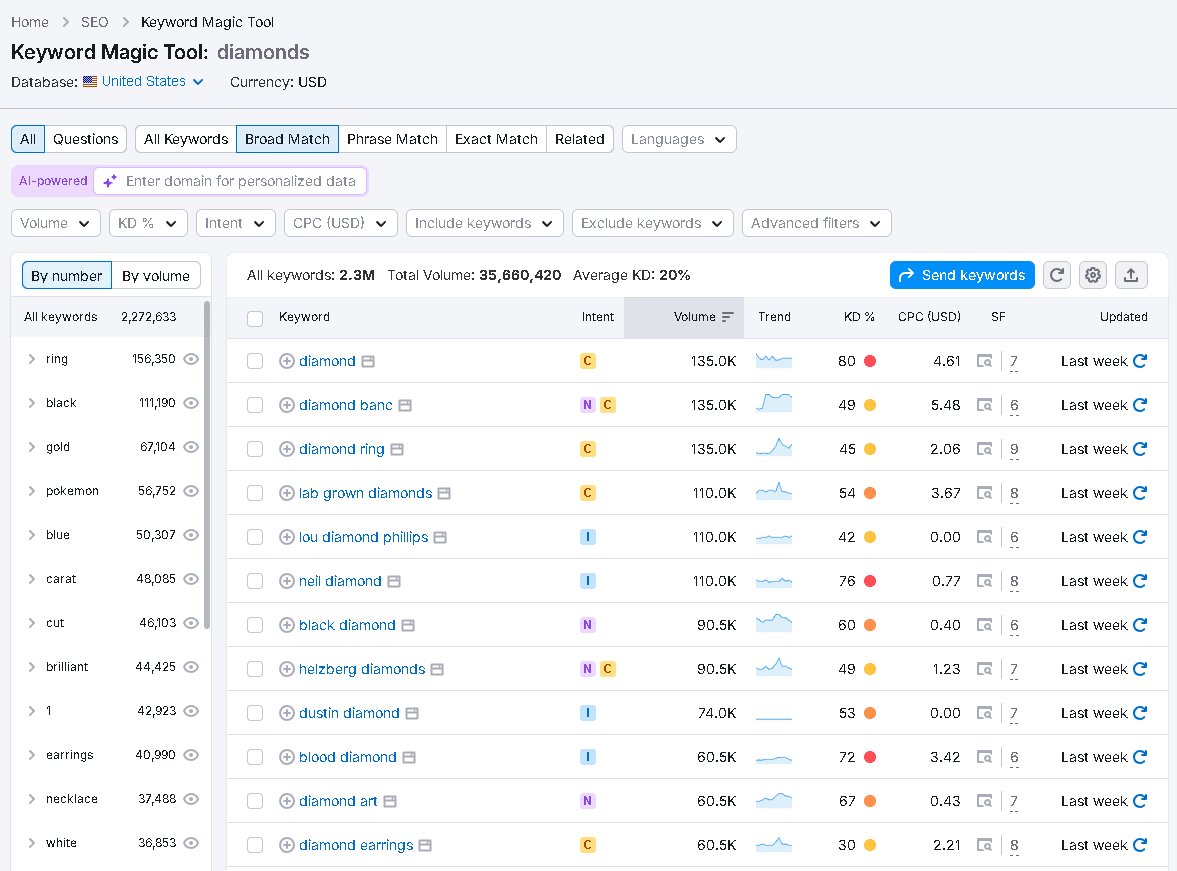The image size is (1177, 871).
Task: Check the 'diamond' row checkbox
Action: pos(255,361)
